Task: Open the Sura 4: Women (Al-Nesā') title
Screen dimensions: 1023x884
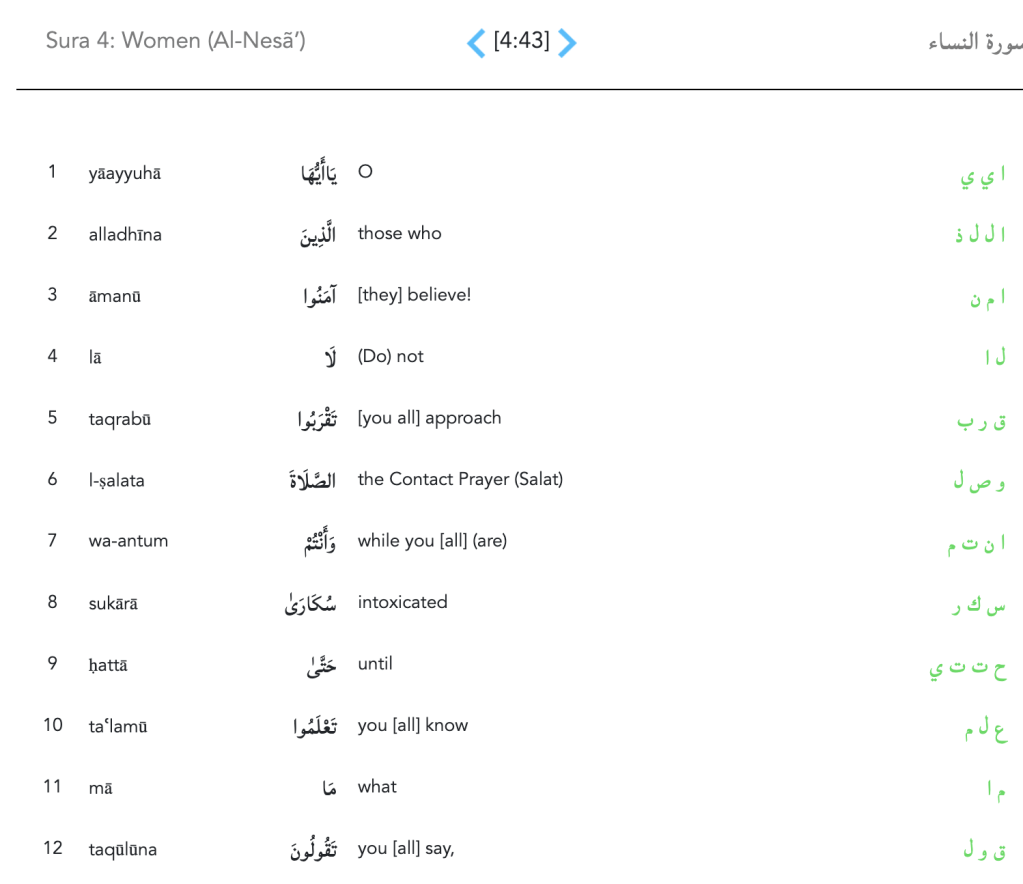Action: 176,42
